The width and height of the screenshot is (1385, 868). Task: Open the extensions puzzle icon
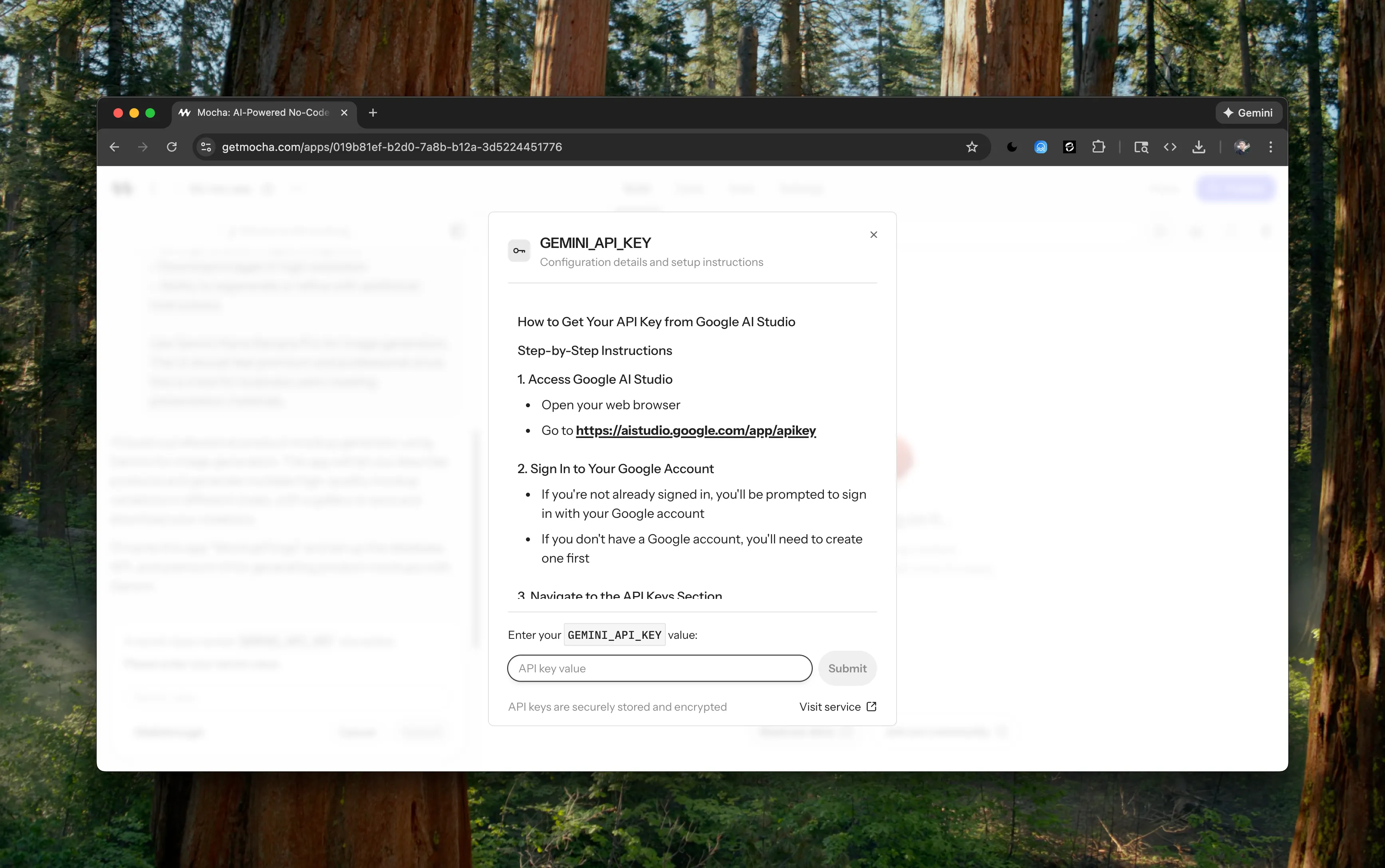1099,147
